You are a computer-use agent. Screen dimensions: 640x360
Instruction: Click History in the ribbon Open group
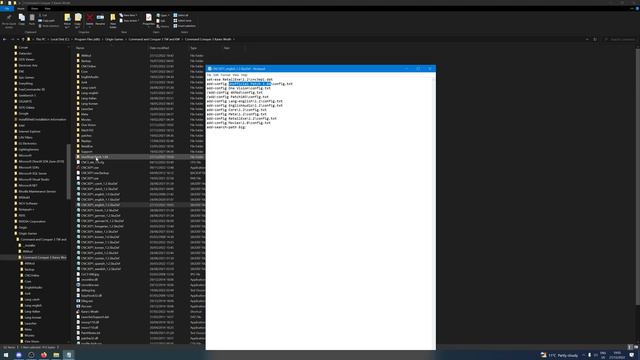coord(163,26)
